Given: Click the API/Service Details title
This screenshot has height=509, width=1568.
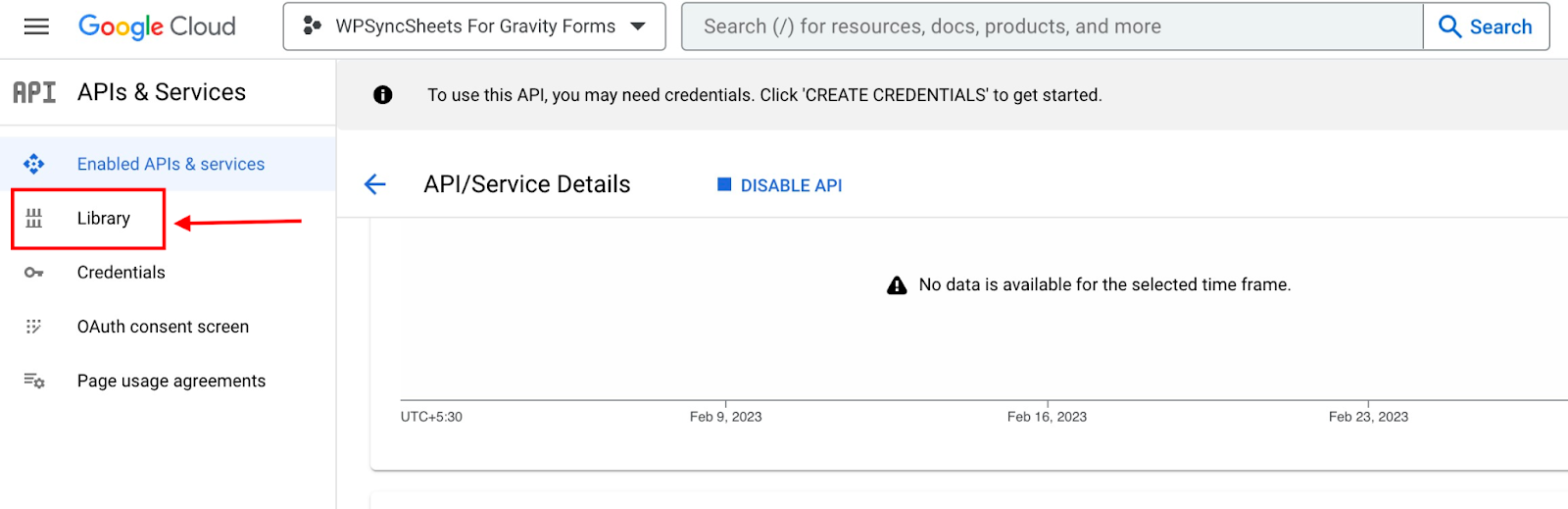Looking at the screenshot, I should [527, 184].
